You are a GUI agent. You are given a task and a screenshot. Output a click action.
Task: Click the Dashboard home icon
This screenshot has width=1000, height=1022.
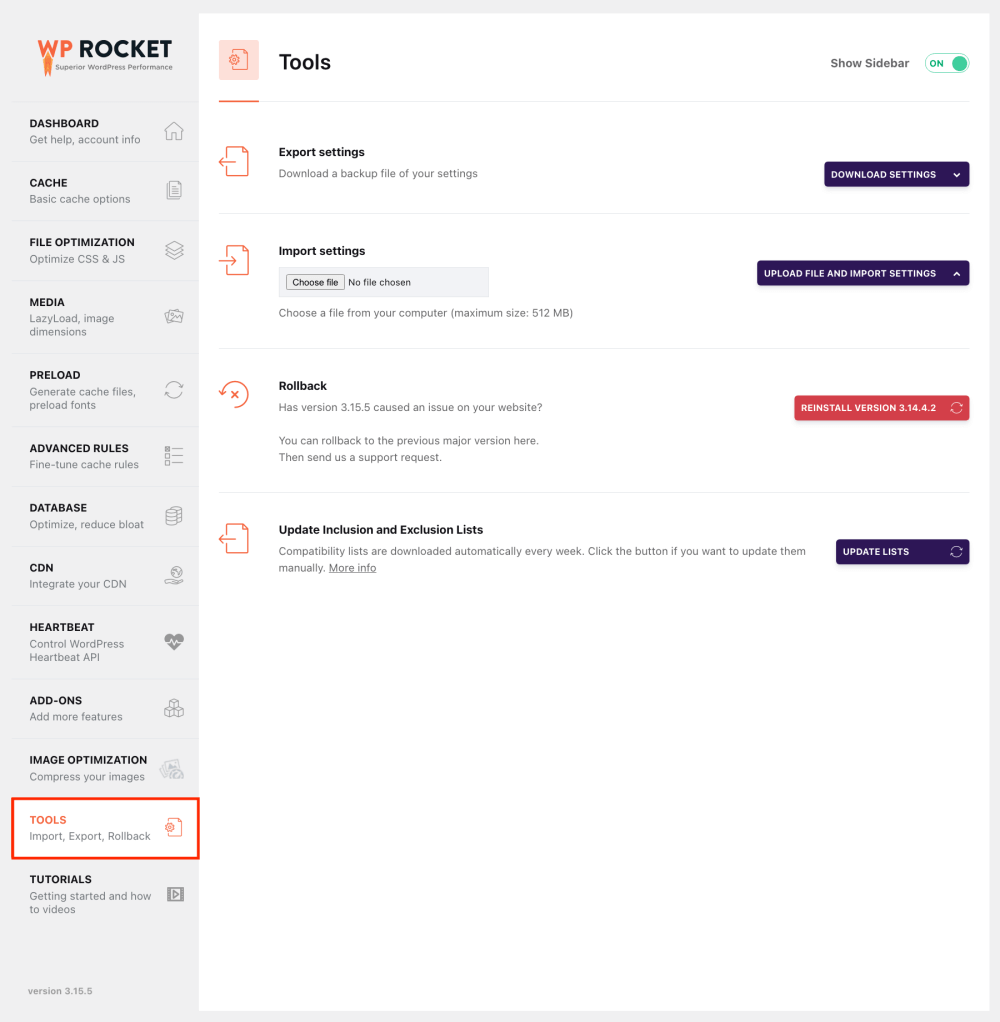pos(174,131)
